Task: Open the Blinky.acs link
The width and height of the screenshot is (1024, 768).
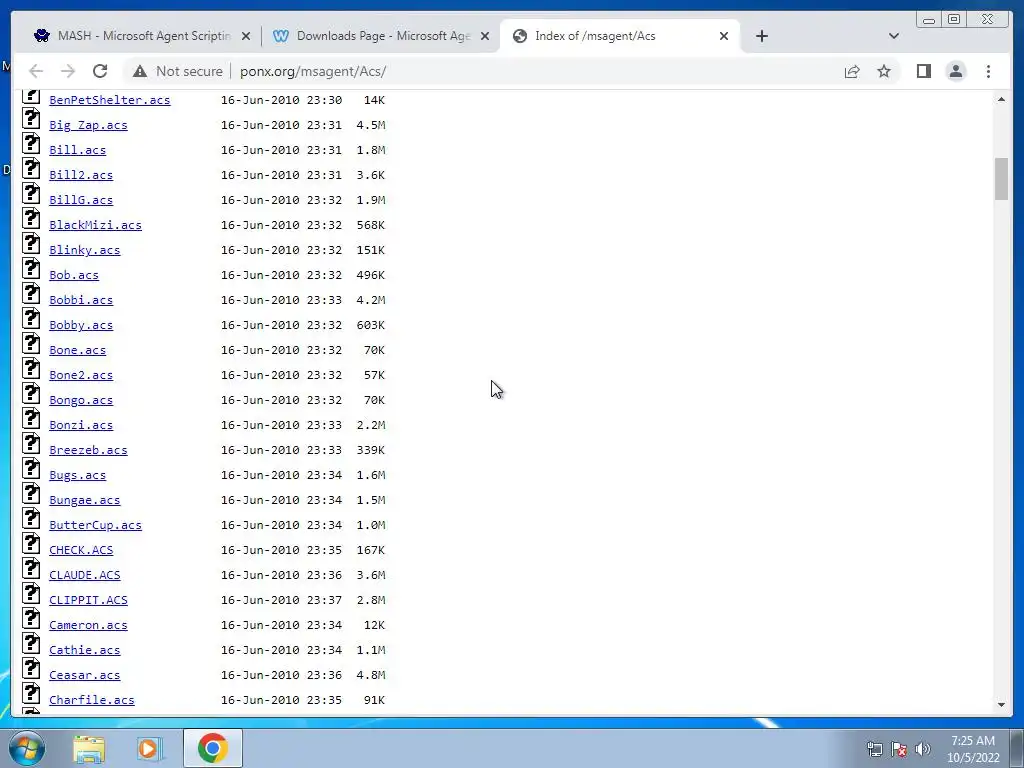Action: pos(84,250)
